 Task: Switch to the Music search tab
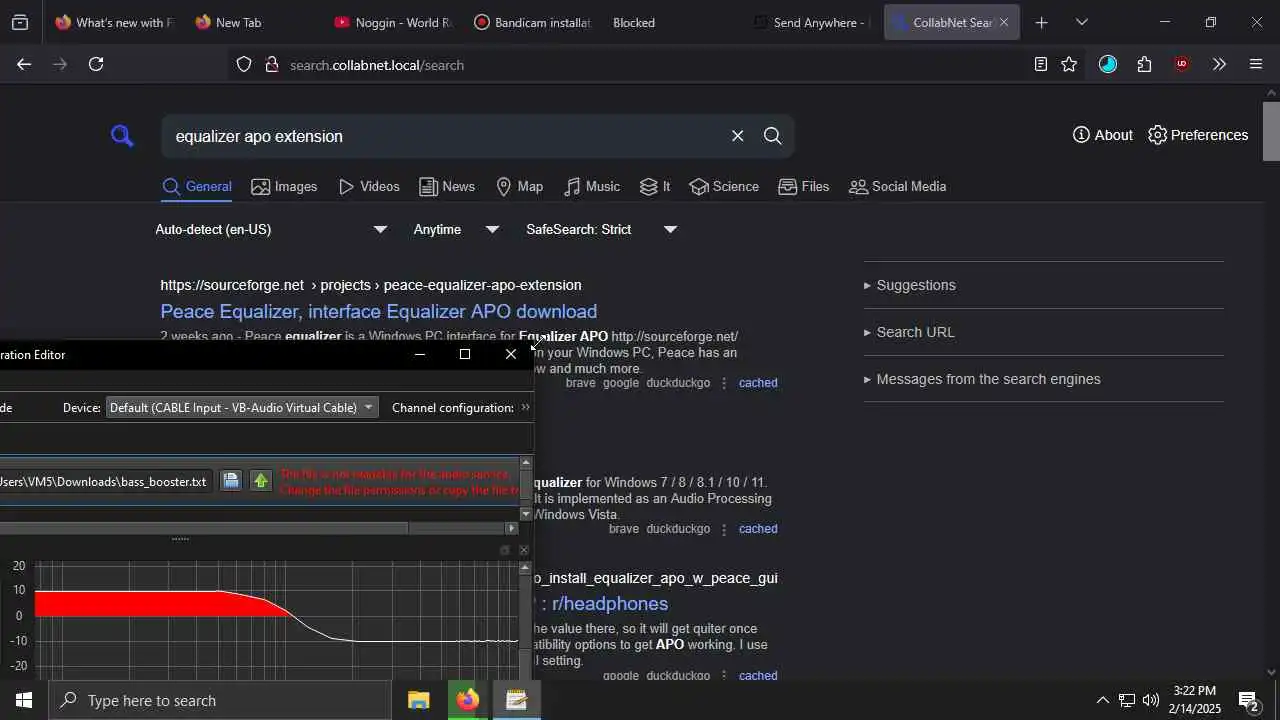point(592,186)
